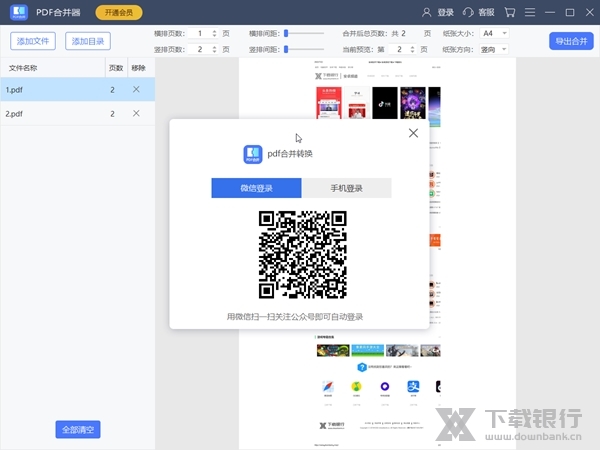Image resolution: width=600 pixels, height=450 pixels.
Task: Click the 横排页数 spinner arrows
Action: [x=214, y=33]
